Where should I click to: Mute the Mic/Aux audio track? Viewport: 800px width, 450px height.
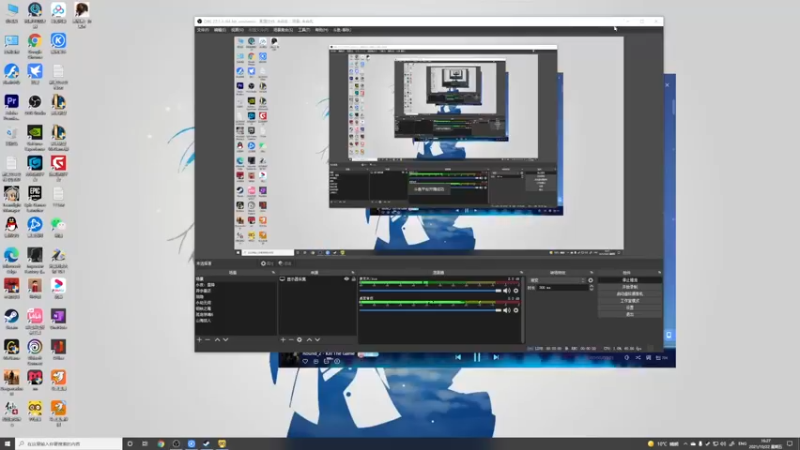click(507, 291)
